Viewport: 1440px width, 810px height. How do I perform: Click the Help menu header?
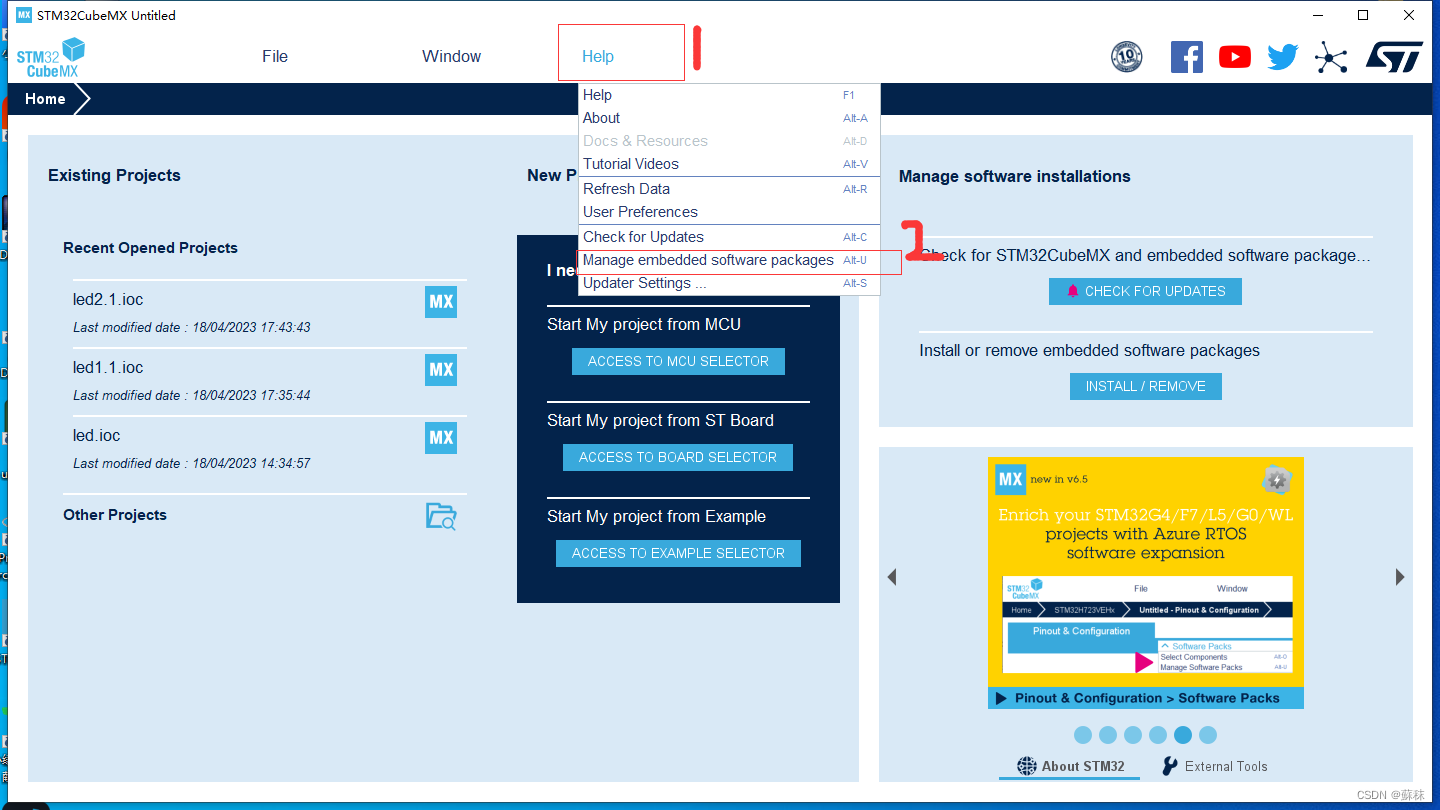pyautogui.click(x=598, y=57)
